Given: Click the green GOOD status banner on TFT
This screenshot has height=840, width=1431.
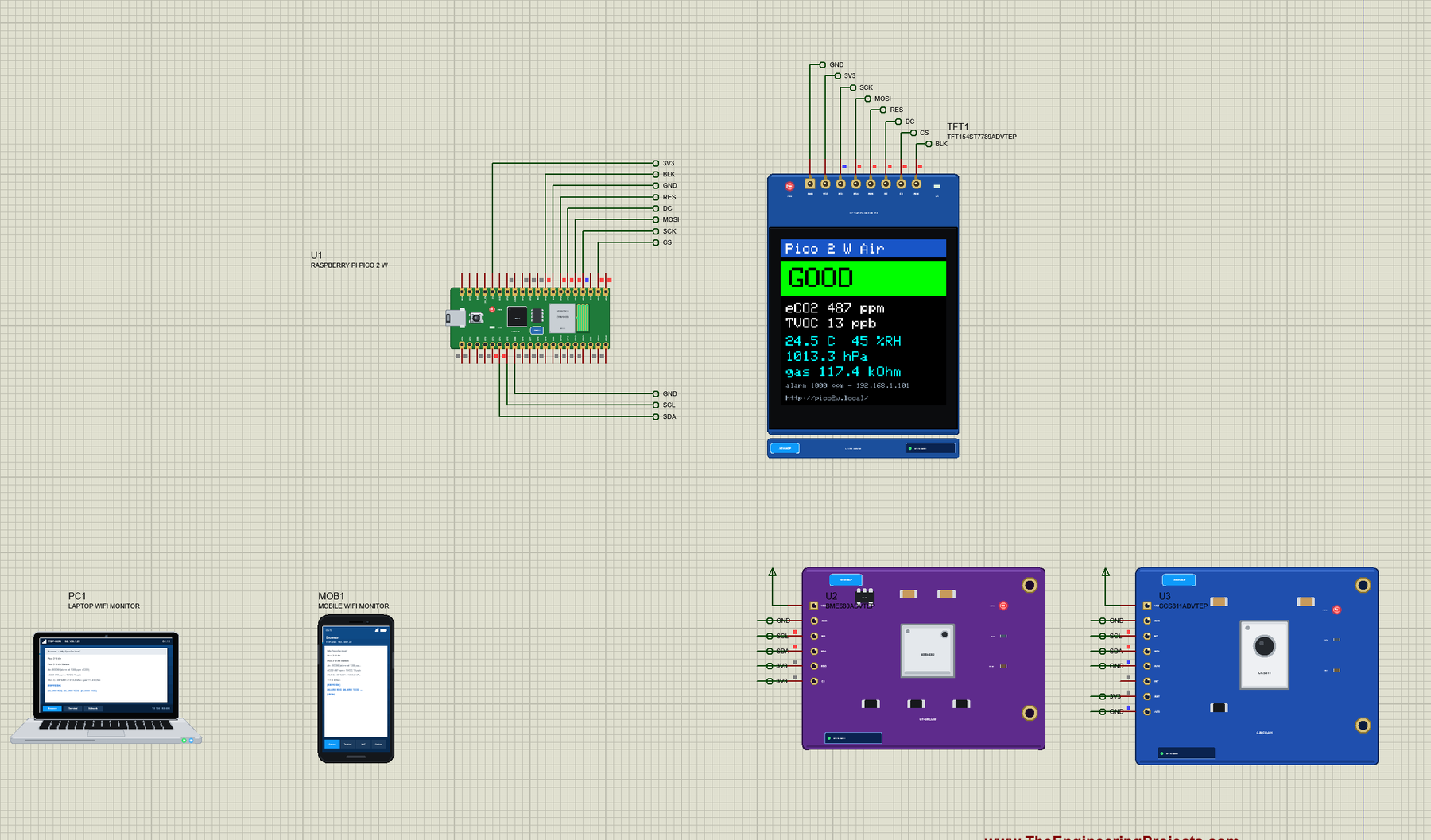Looking at the screenshot, I should (863, 278).
